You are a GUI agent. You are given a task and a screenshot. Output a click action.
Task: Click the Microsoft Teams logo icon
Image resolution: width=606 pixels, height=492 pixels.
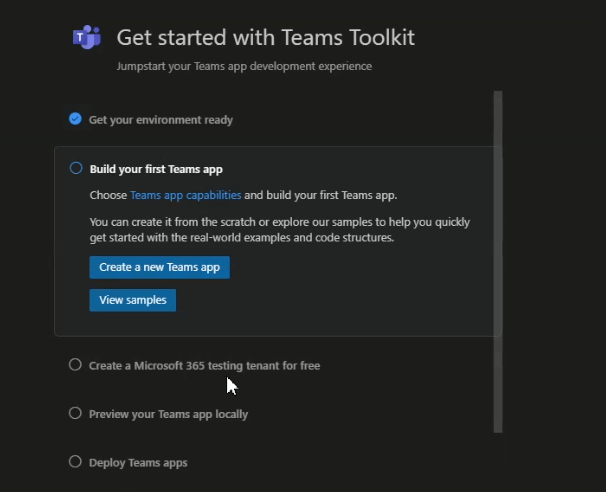coord(87,37)
